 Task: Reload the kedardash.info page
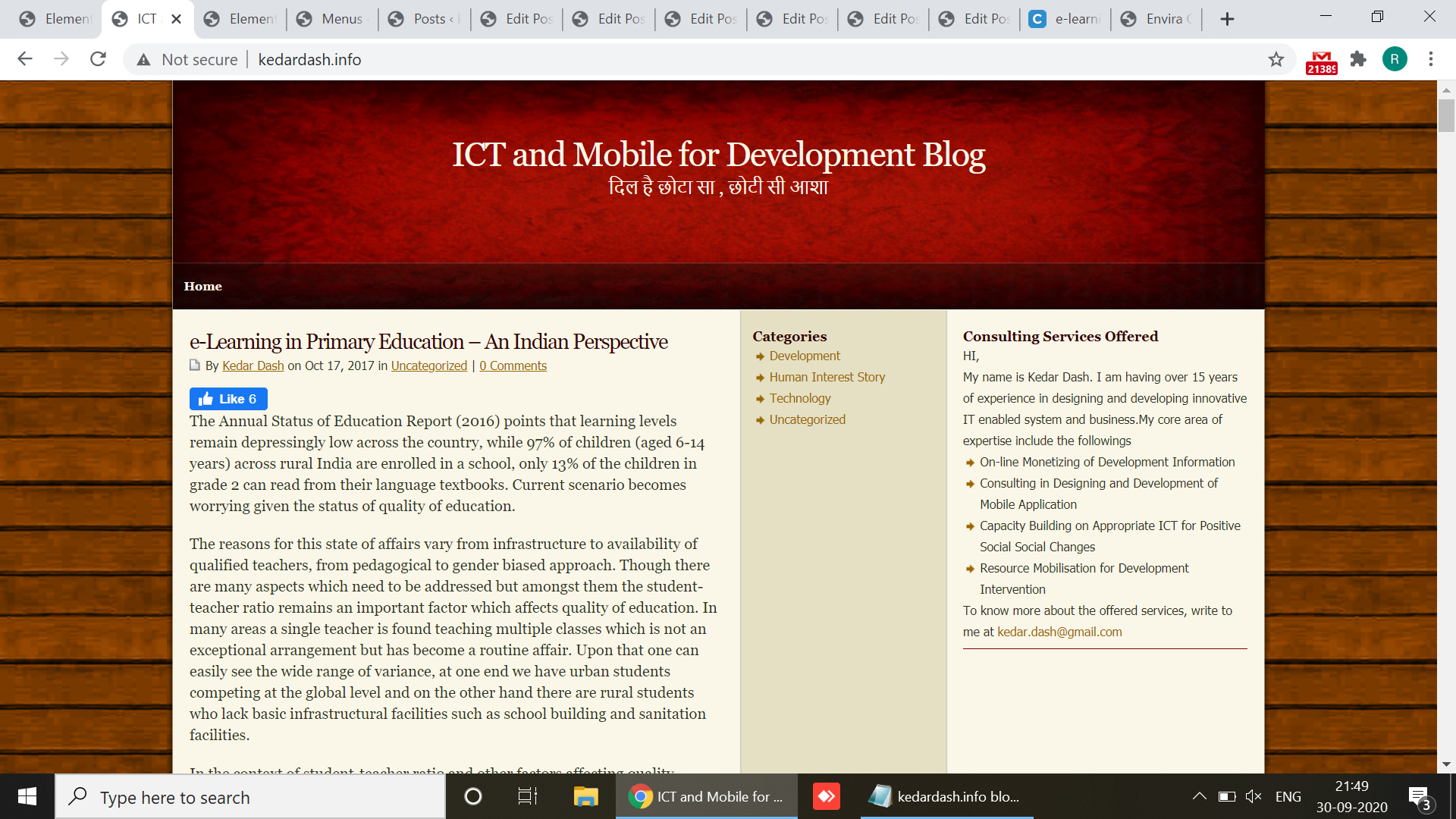98,59
